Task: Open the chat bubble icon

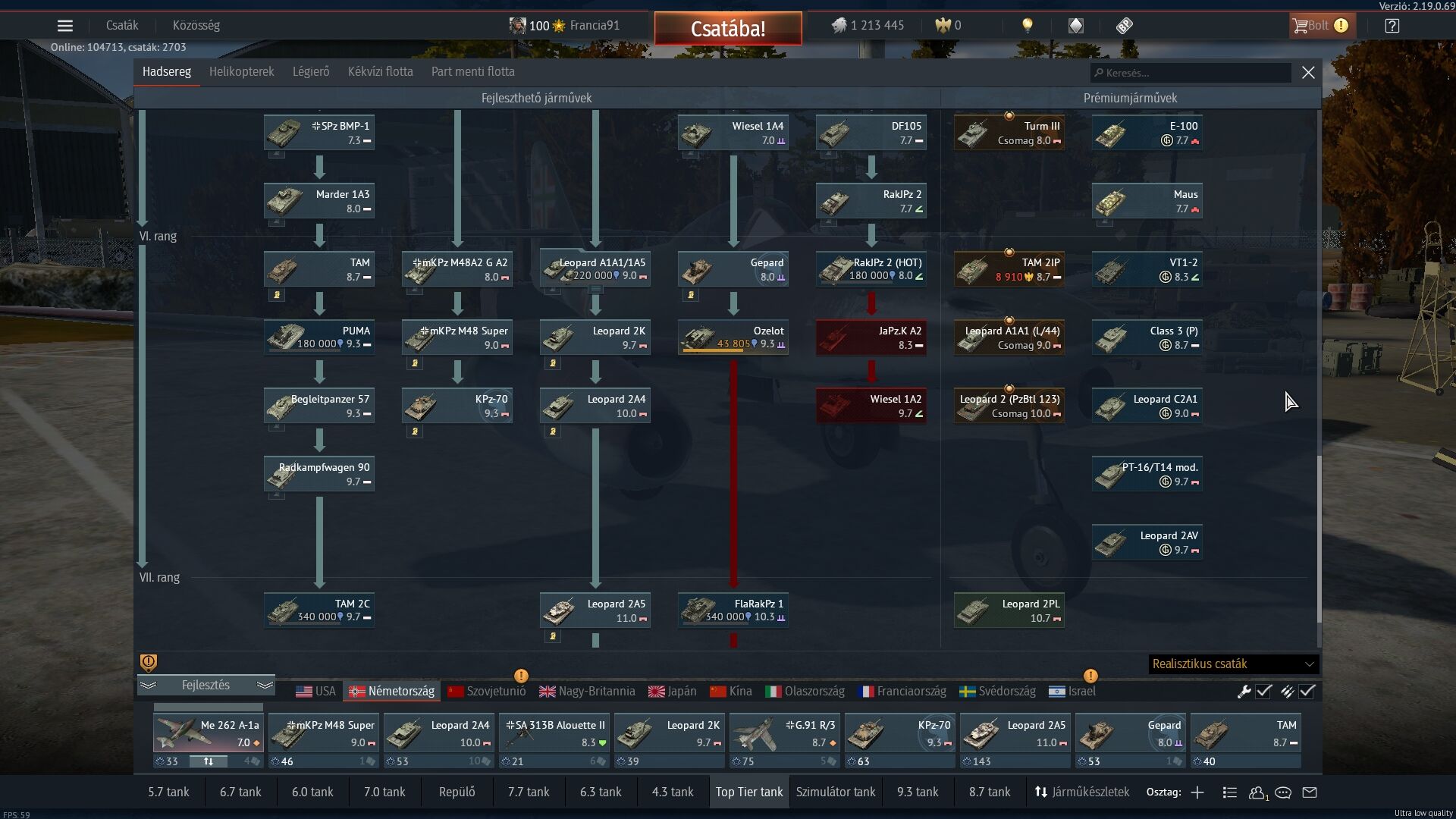Action: click(1283, 792)
